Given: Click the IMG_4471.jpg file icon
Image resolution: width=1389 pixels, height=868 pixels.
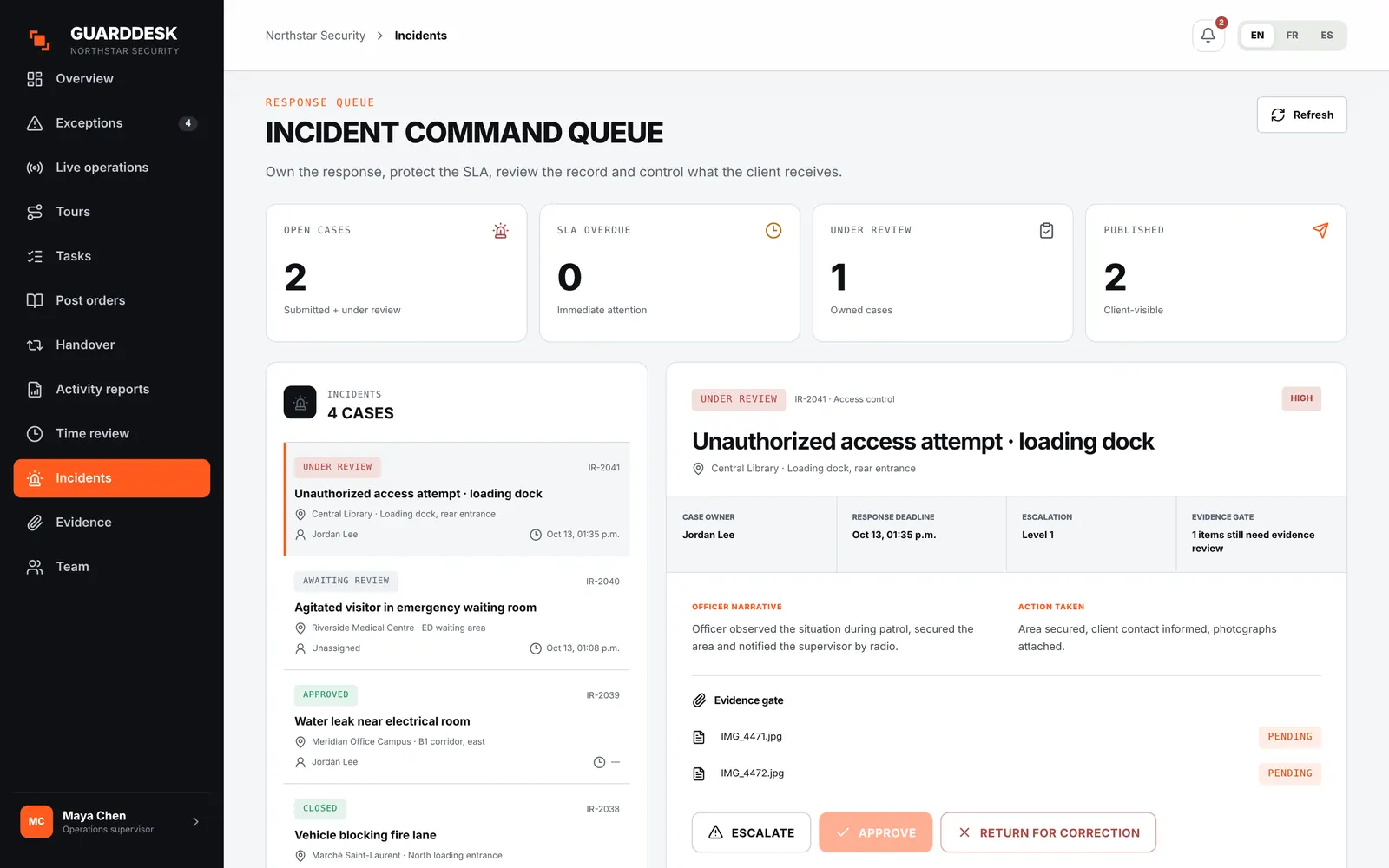Looking at the screenshot, I should (699, 737).
